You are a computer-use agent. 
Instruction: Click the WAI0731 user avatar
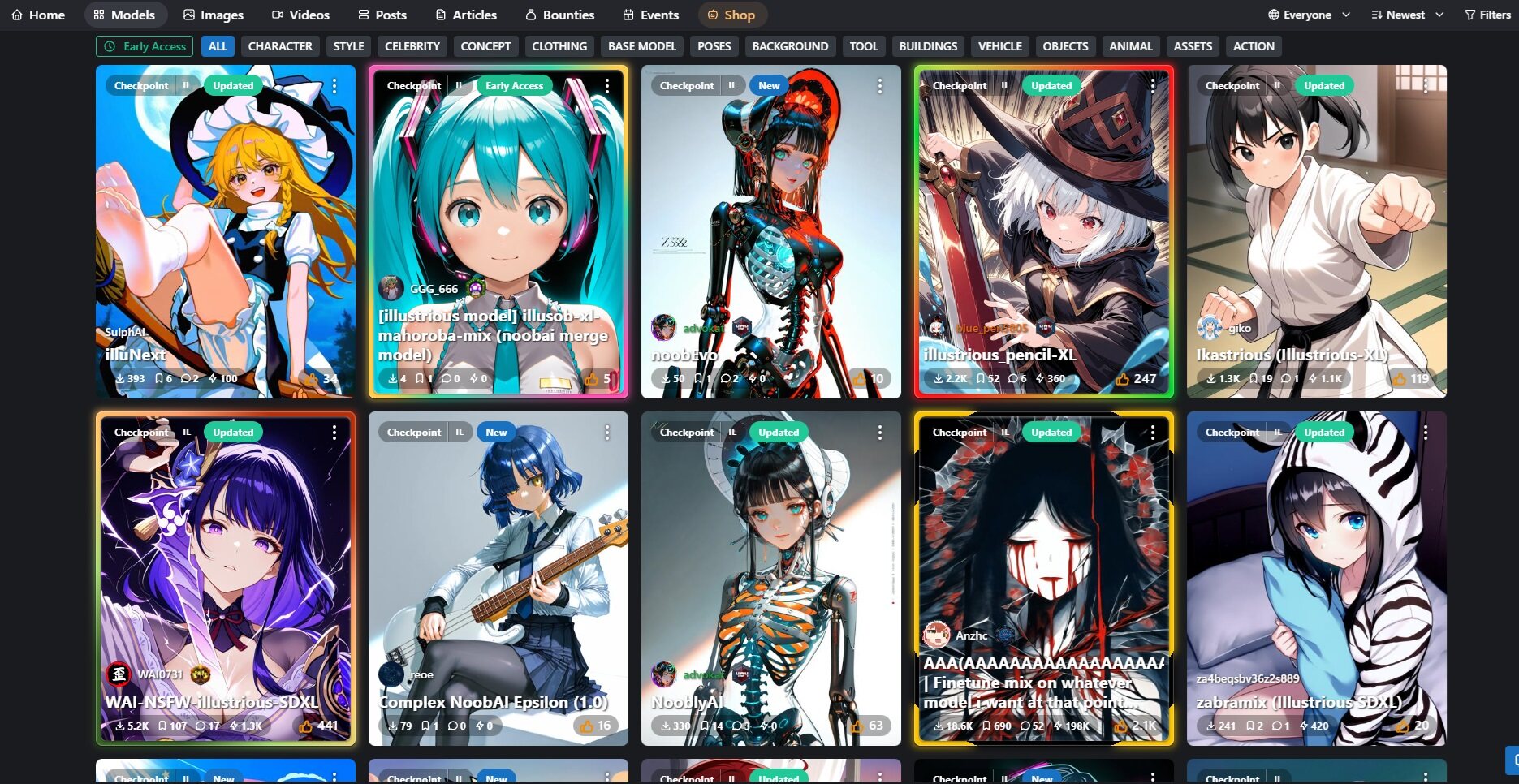coord(119,674)
